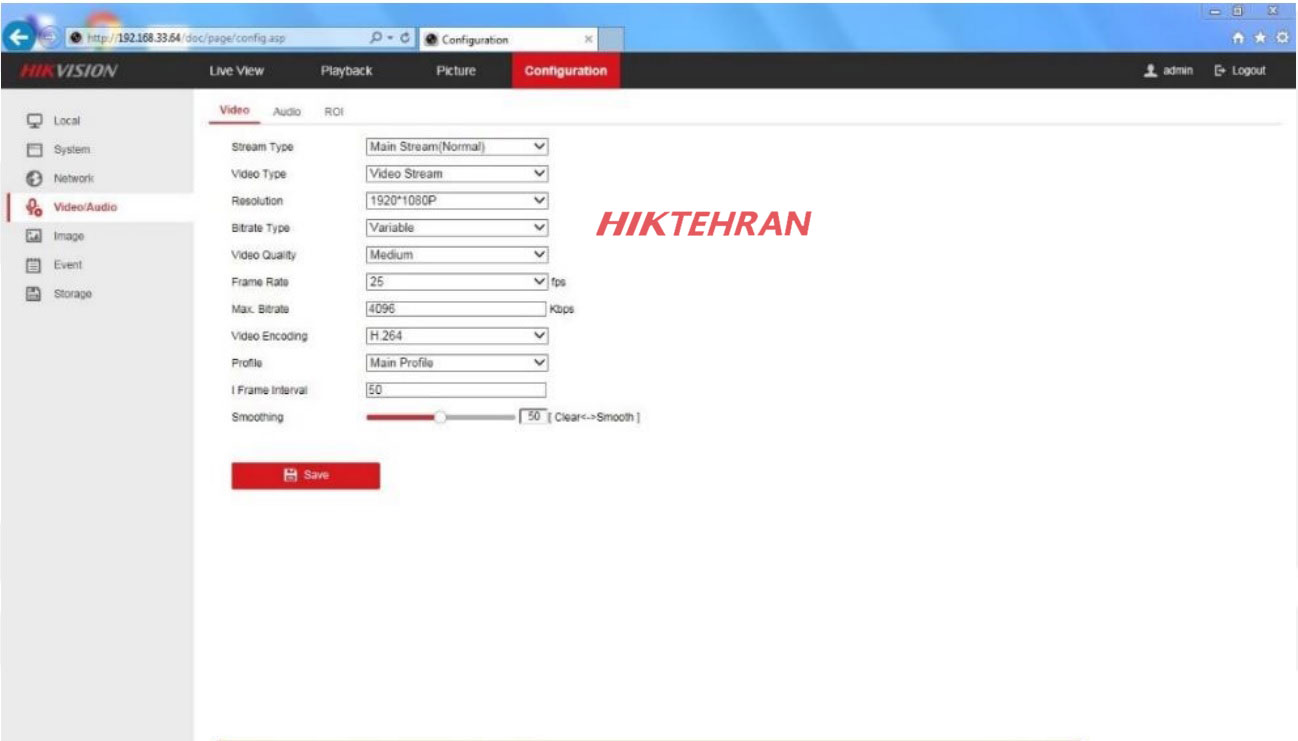Viewport: 1298px width, 741px height.
Task: Click the 'Kbps' unit text
Action: point(562,310)
